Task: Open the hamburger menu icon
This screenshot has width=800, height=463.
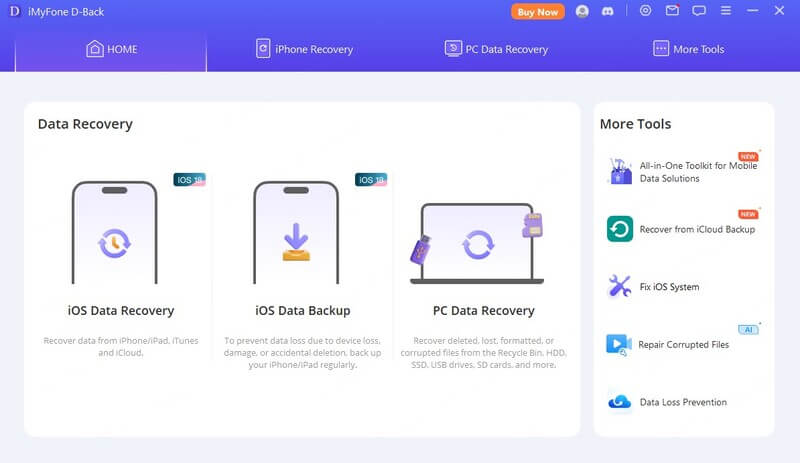Action: pos(726,11)
